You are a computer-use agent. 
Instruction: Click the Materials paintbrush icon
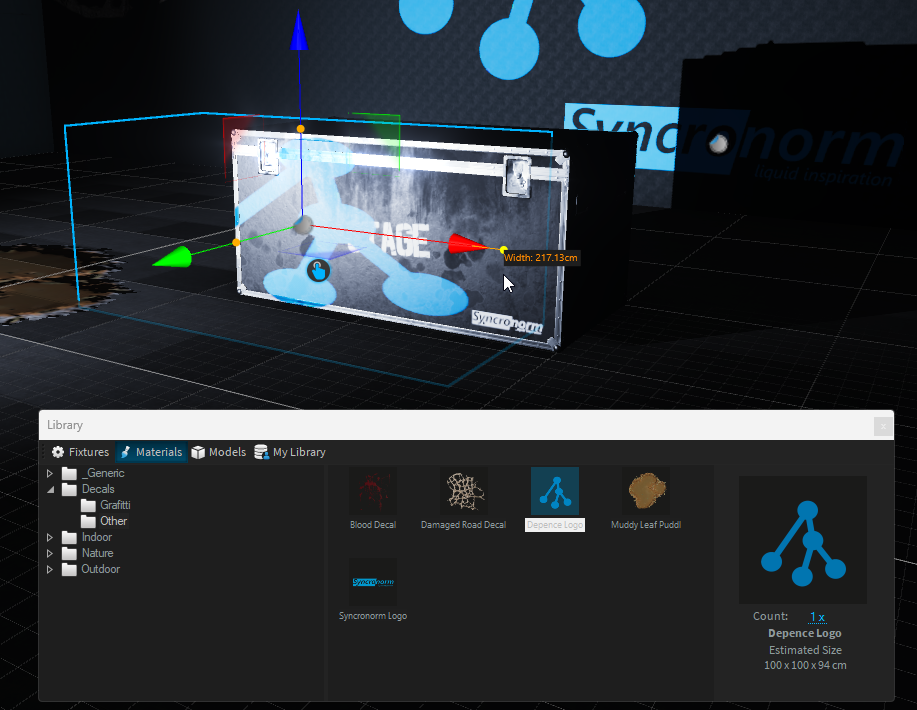pos(125,452)
